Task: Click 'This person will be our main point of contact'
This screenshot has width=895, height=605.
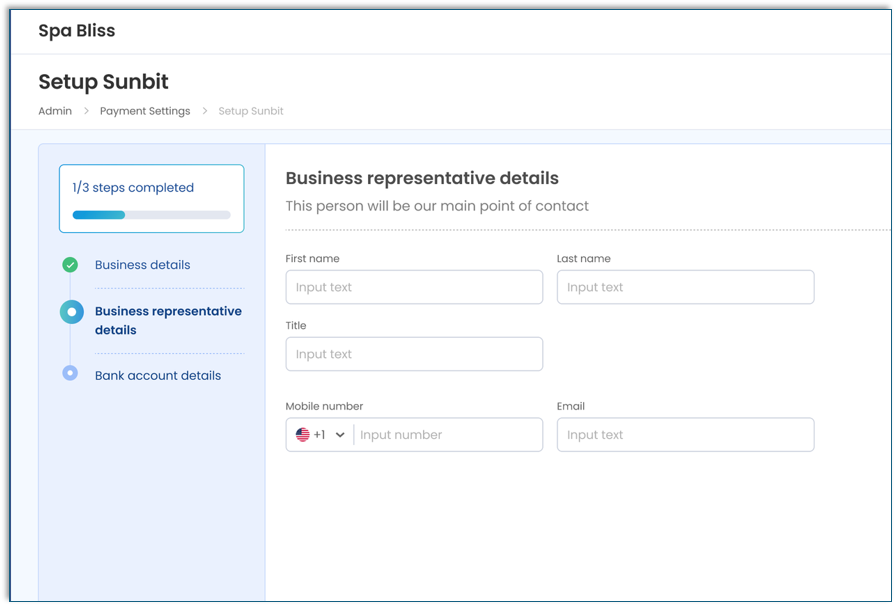Action: coord(437,206)
